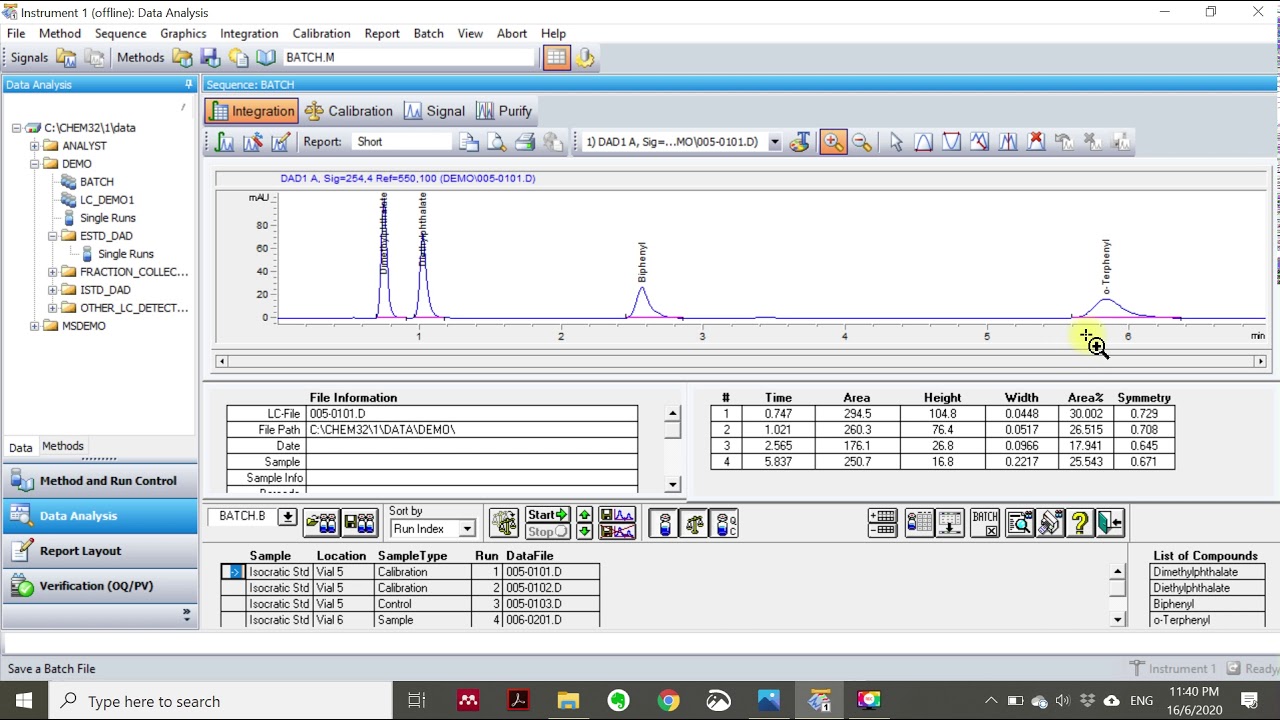Click the batch help question mark icon
Viewport: 1280px width, 720px height.
tap(1079, 522)
